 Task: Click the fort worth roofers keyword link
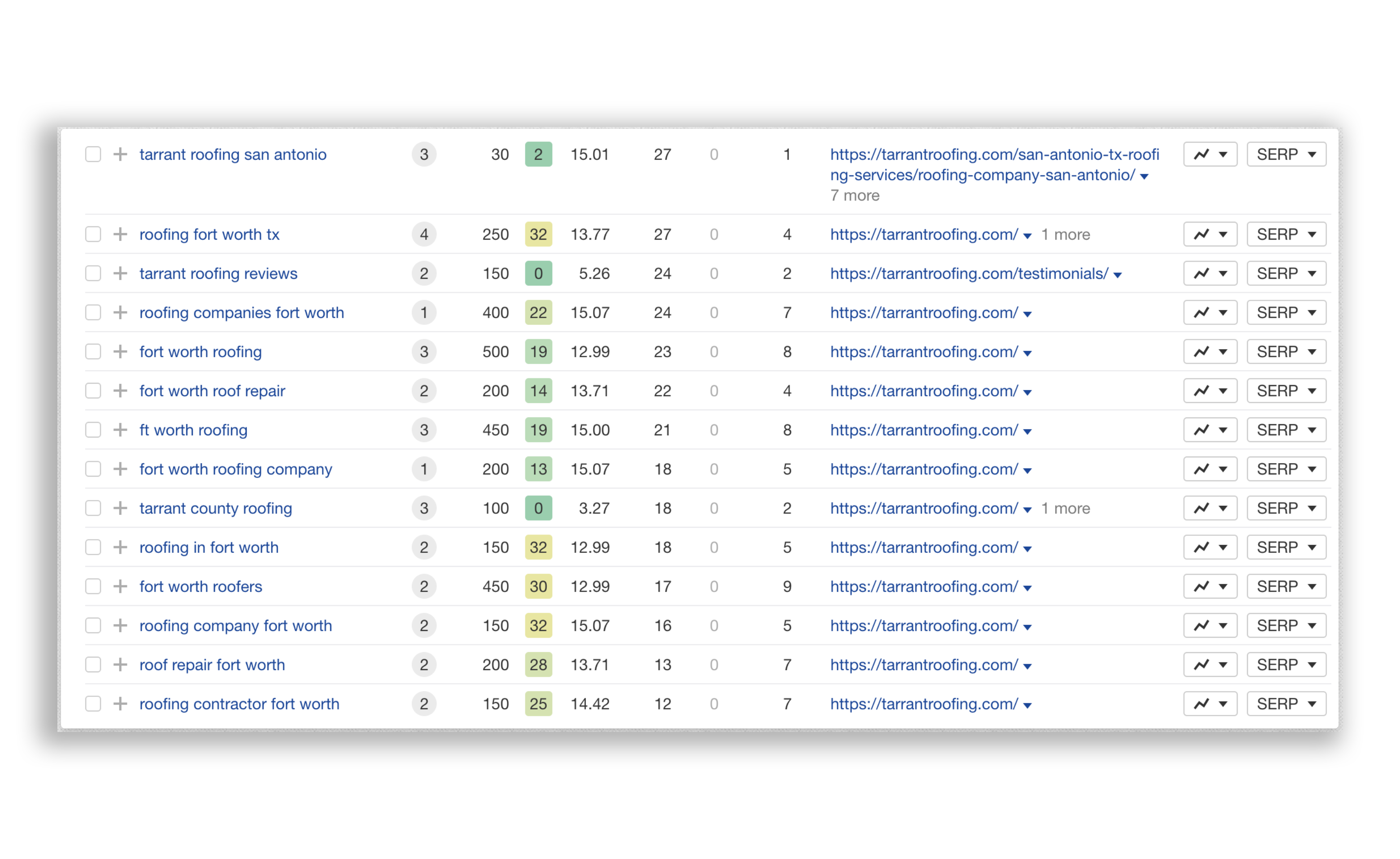pos(201,587)
